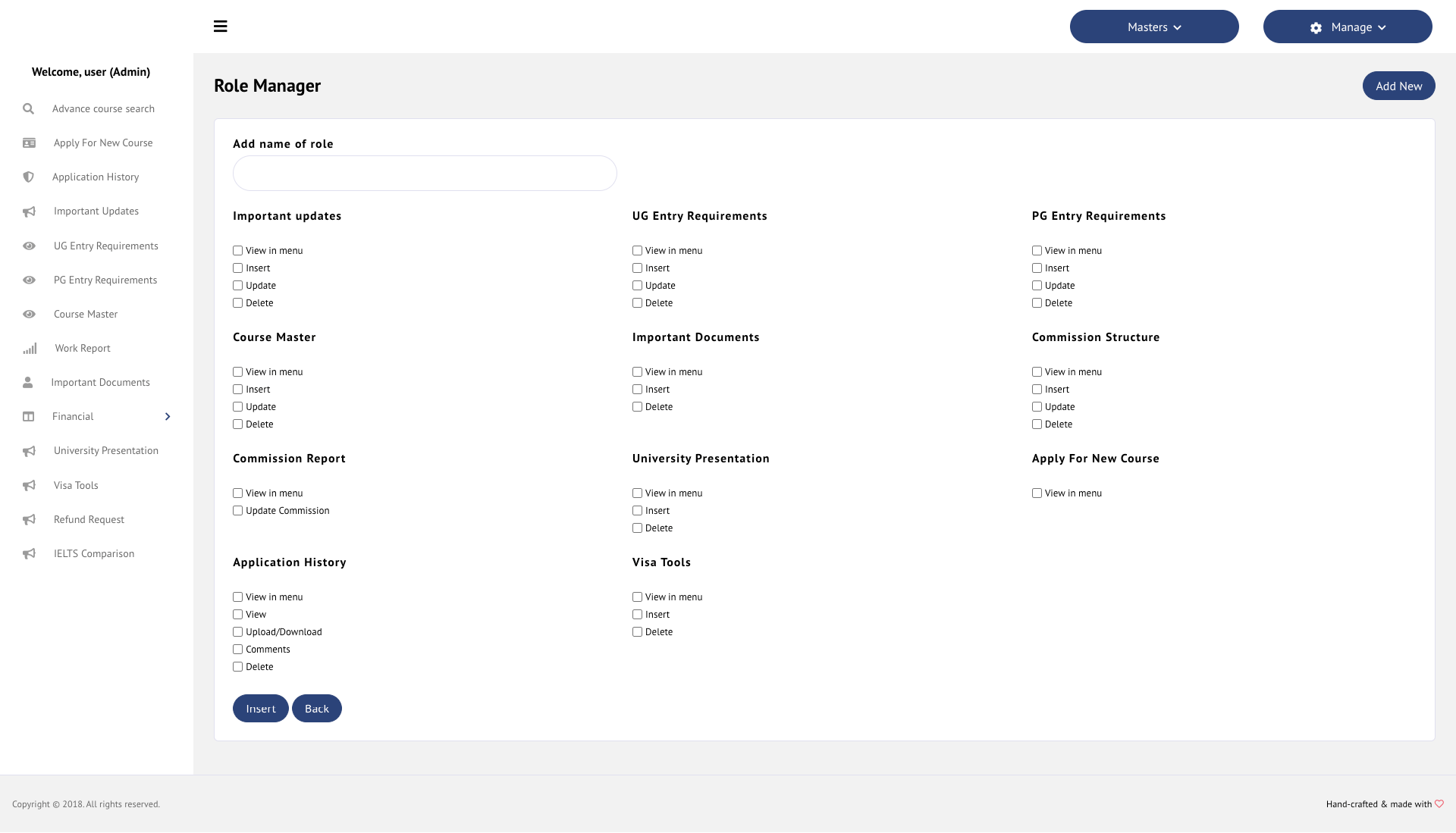Click the Welcome, user (Admin) text
This screenshot has width=1456, height=833.
click(x=91, y=72)
